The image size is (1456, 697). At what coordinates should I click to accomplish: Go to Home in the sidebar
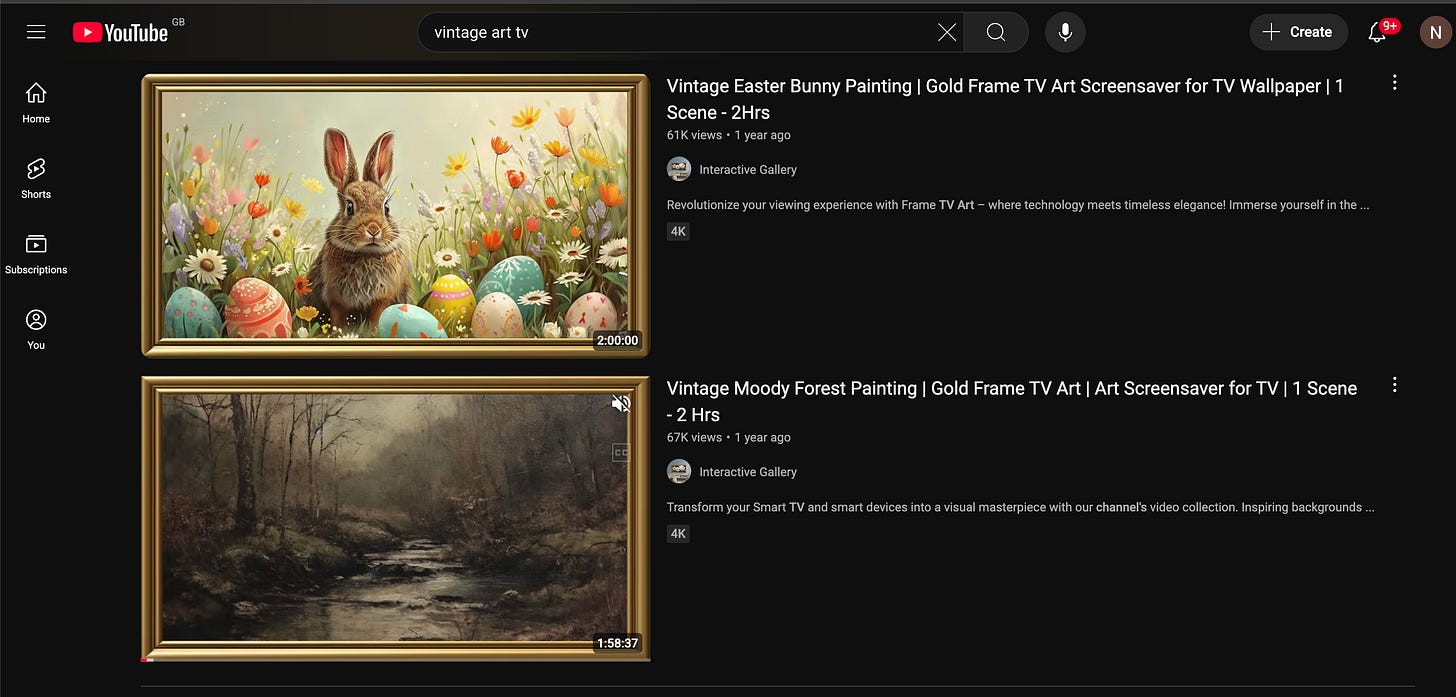click(x=36, y=103)
